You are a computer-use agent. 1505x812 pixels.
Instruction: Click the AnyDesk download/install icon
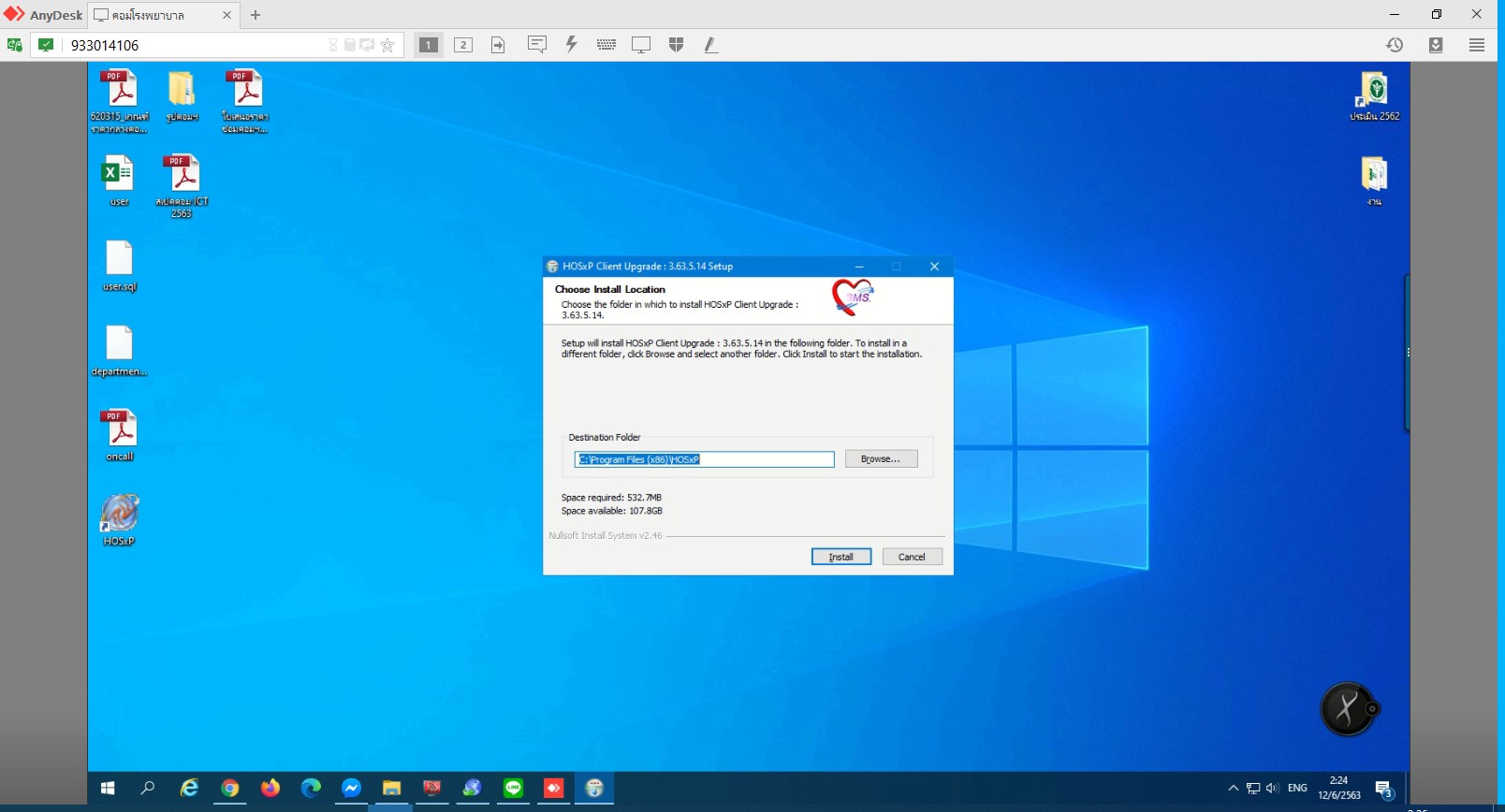1436,45
